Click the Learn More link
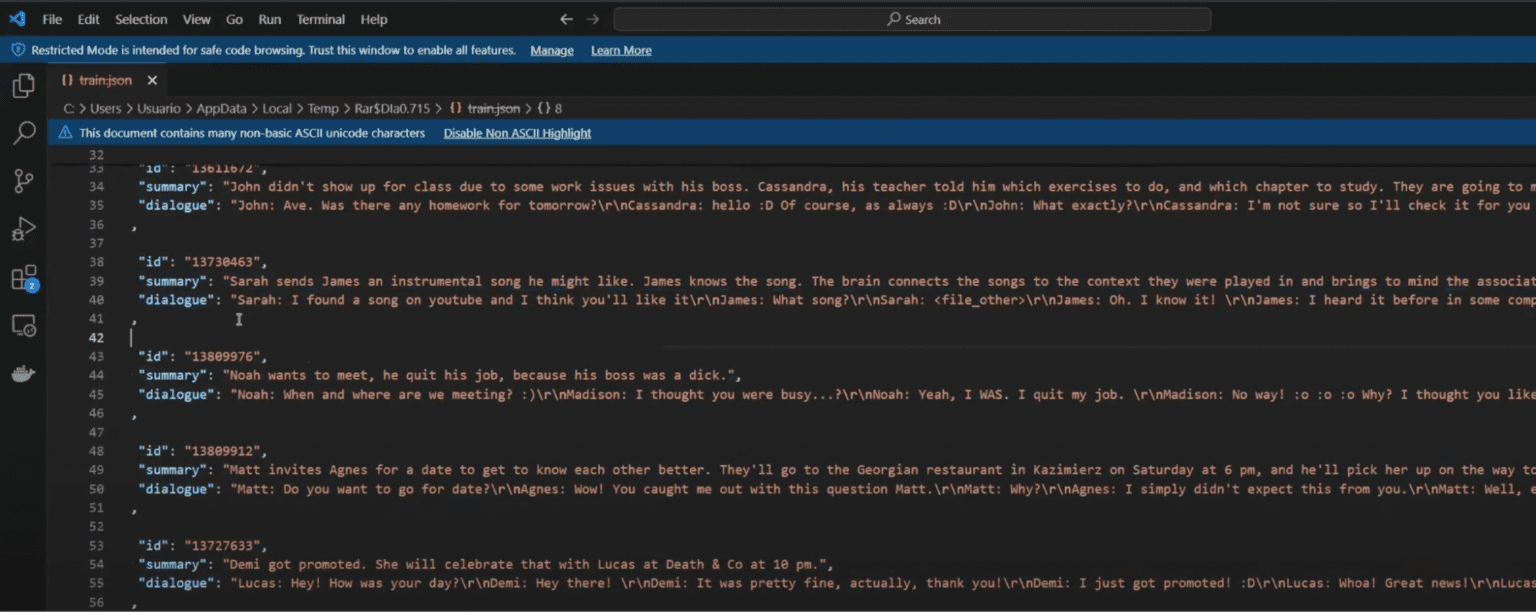This screenshot has height=612, width=1536. point(621,50)
